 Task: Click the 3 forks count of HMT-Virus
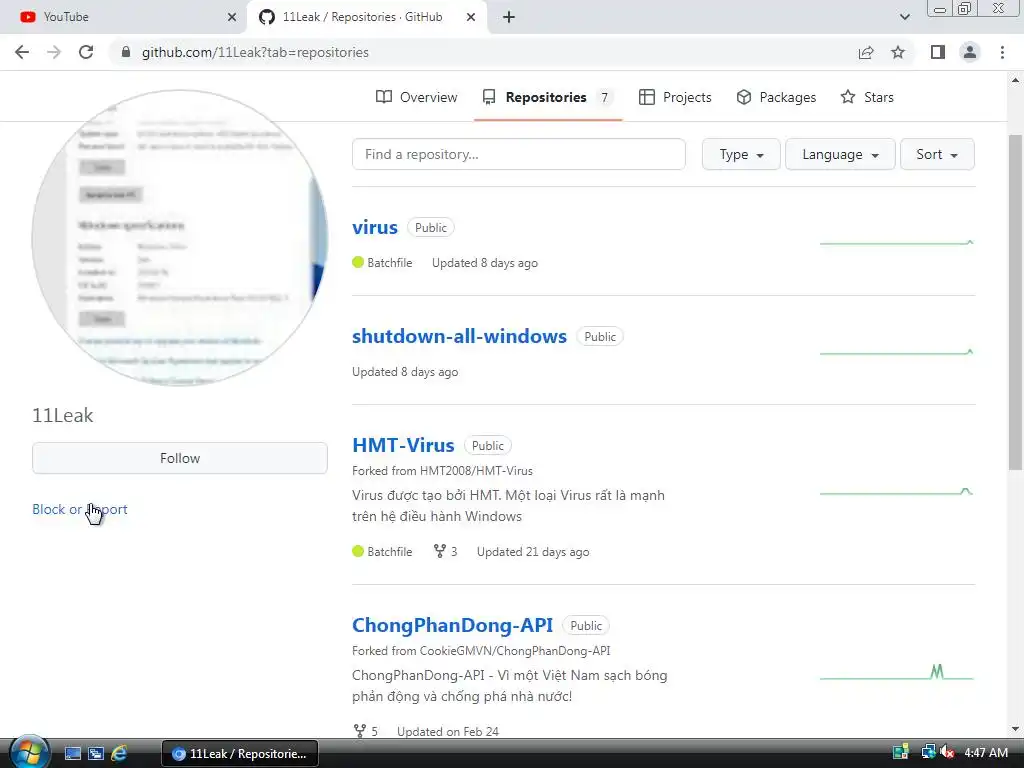point(445,552)
